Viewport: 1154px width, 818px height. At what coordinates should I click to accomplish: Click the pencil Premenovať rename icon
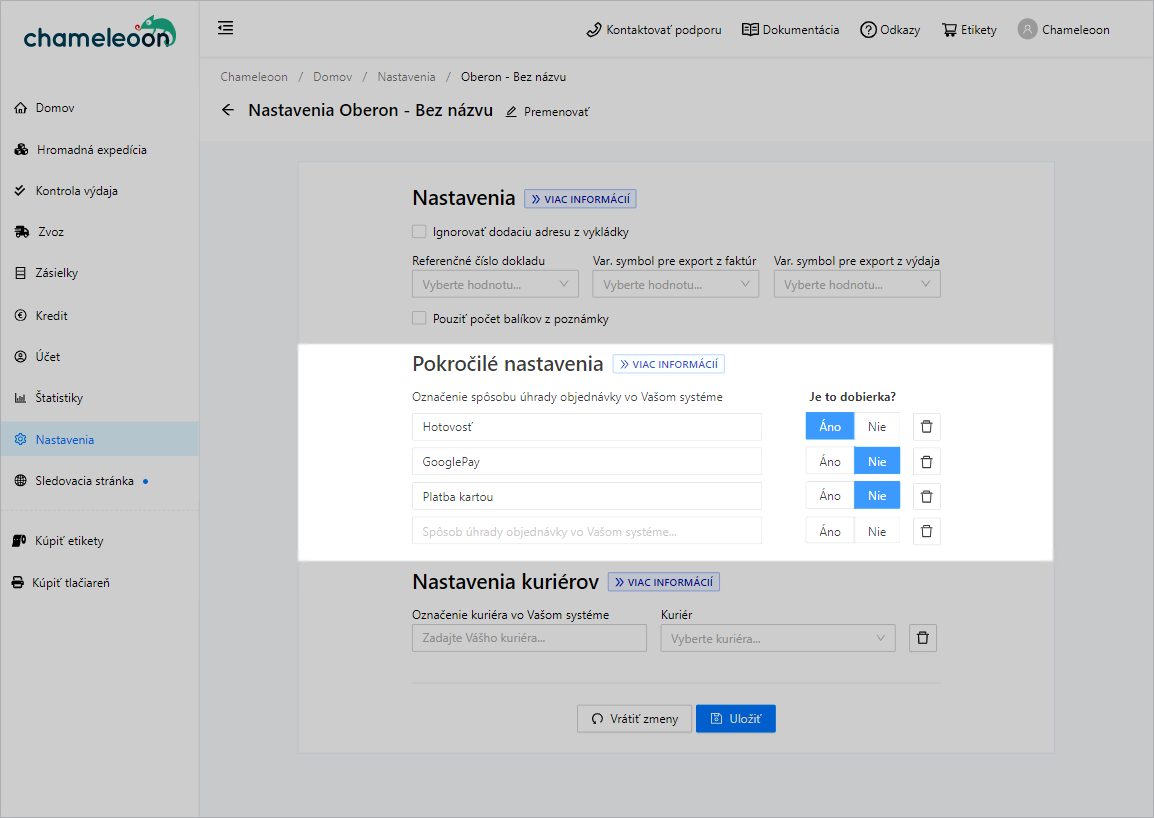(512, 112)
